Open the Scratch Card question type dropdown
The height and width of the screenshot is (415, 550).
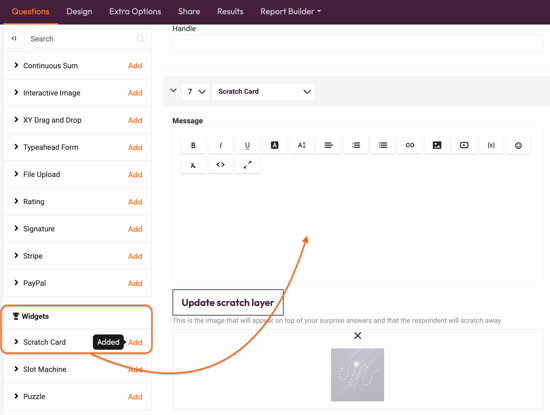(263, 92)
